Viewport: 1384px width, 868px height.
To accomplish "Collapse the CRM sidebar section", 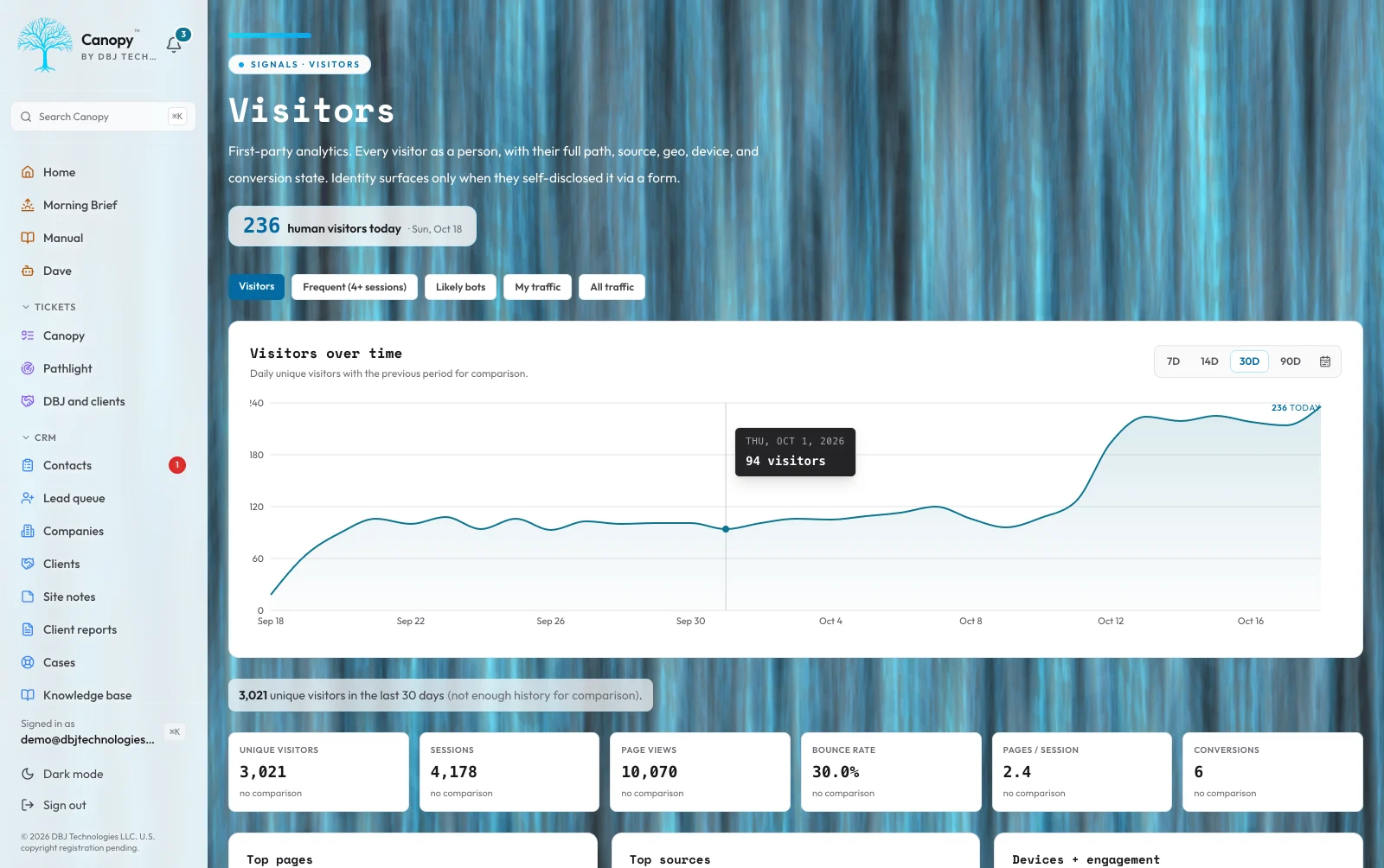I will coord(39,437).
